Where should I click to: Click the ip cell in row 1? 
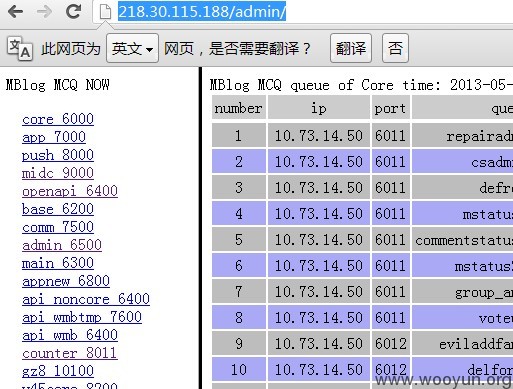coord(319,135)
